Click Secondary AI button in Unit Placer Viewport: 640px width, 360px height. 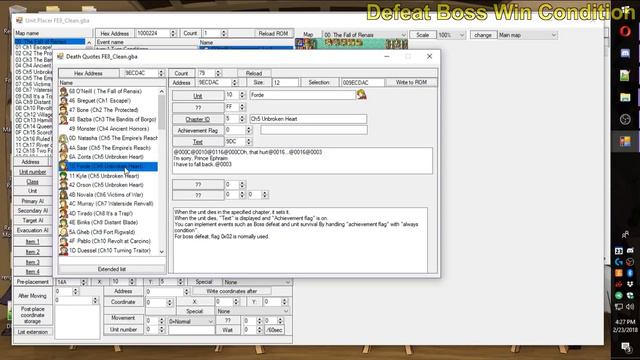point(32,211)
